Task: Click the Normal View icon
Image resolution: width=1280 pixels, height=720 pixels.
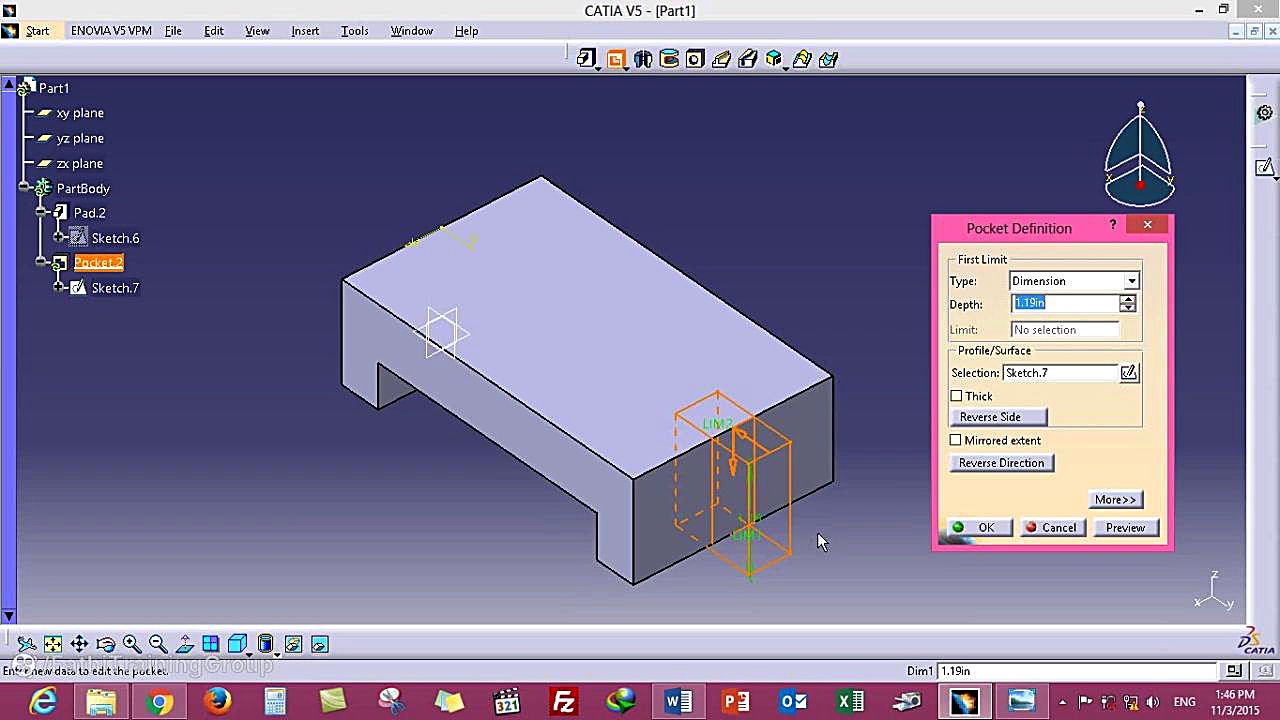Action: tap(184, 644)
